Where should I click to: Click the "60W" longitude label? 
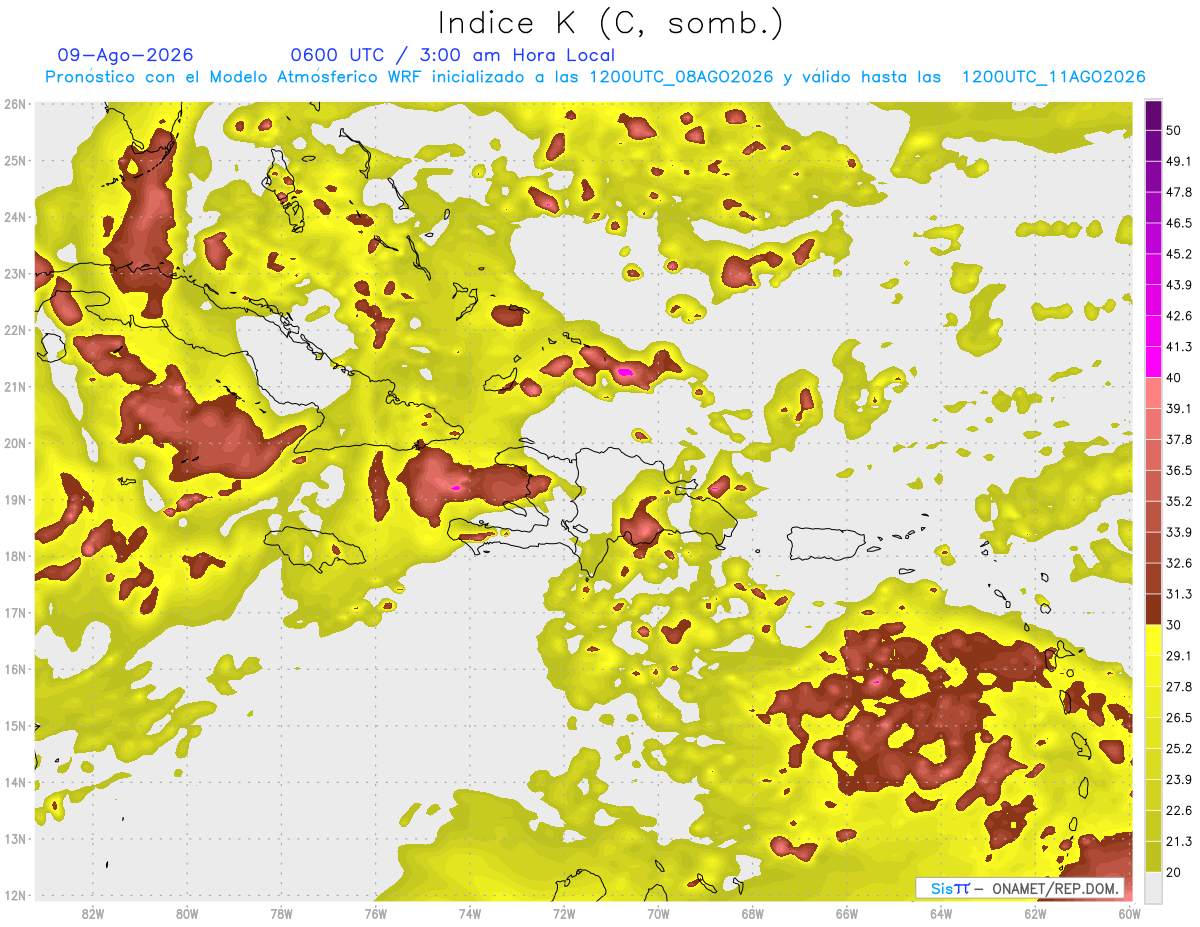point(1128,913)
